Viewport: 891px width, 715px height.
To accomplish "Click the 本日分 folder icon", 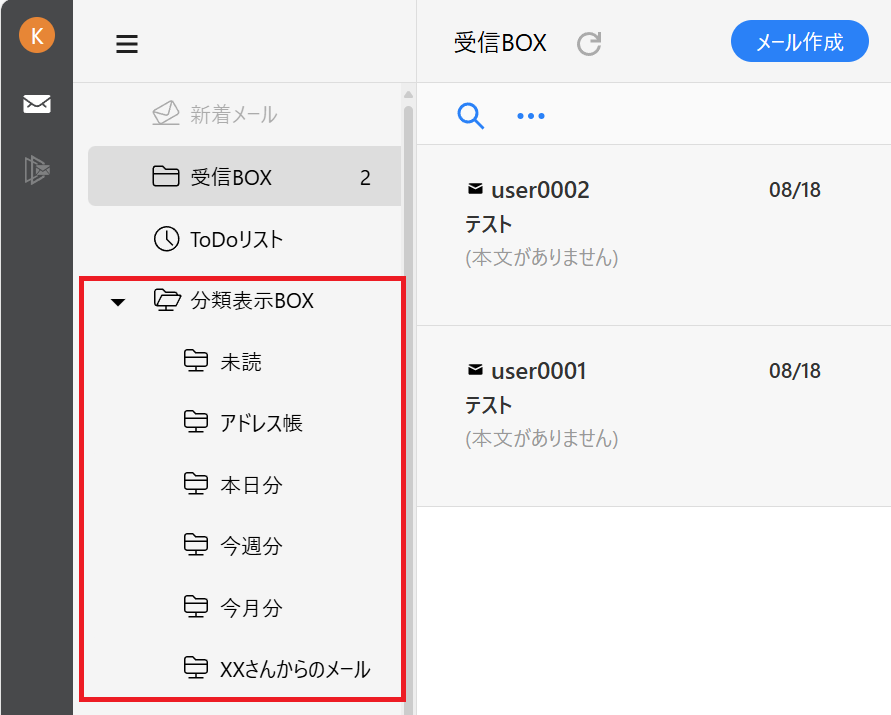I will (196, 484).
